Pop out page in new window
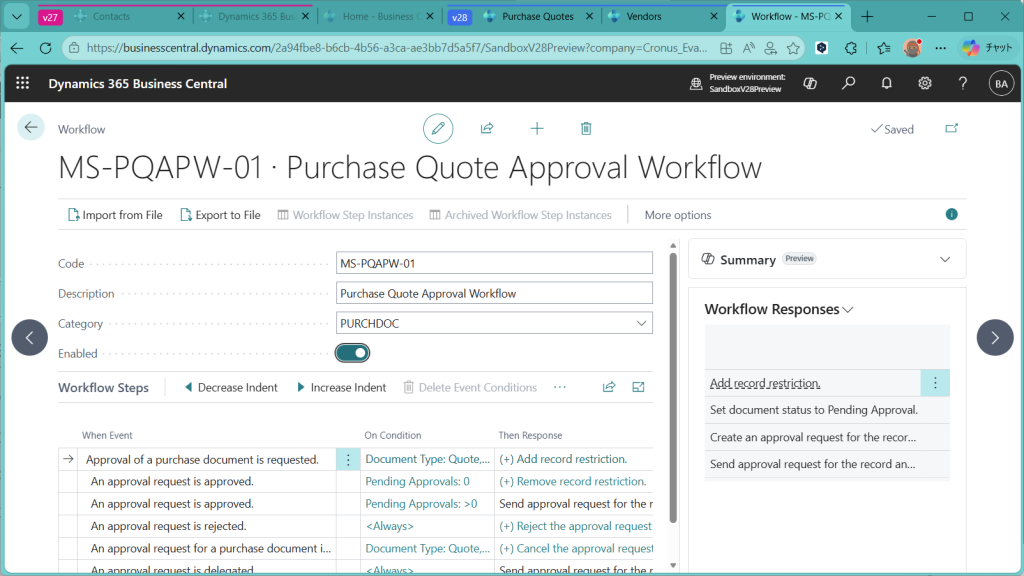Image resolution: width=1024 pixels, height=576 pixels. [x=950, y=129]
